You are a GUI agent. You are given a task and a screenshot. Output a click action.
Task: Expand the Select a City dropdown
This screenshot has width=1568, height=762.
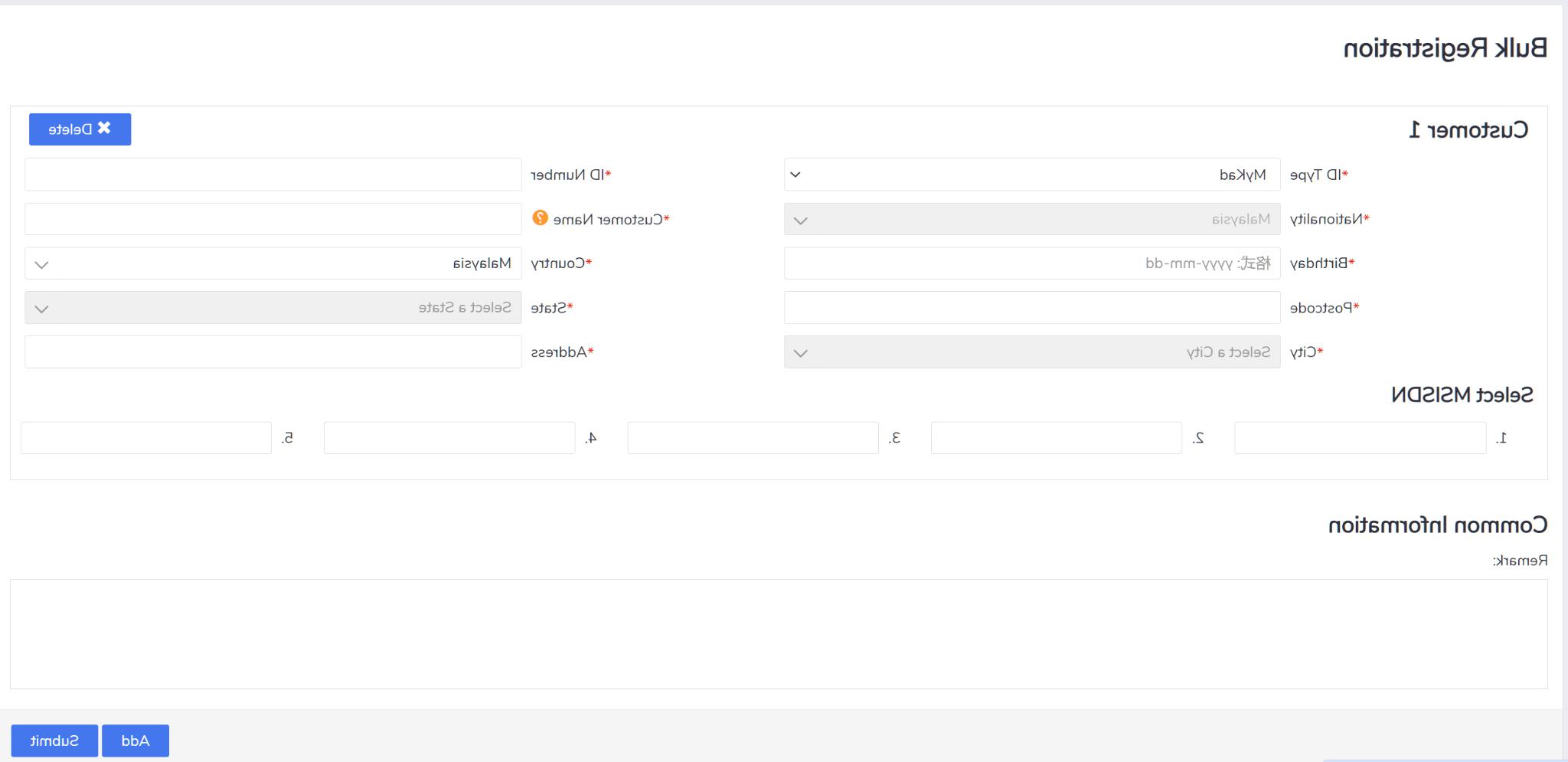pyautogui.click(x=1032, y=352)
